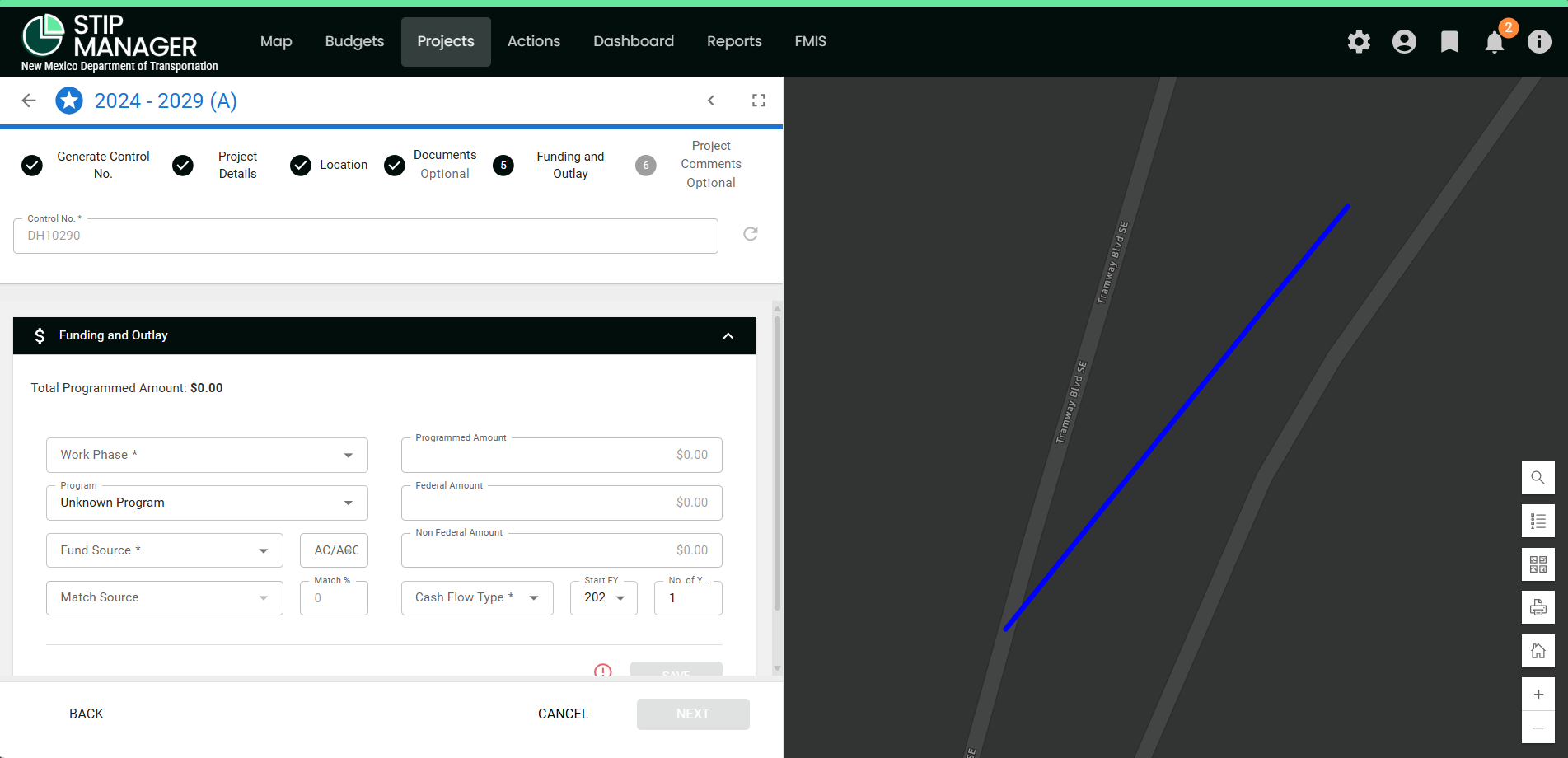Go to Generate Control No. step

click(87, 165)
